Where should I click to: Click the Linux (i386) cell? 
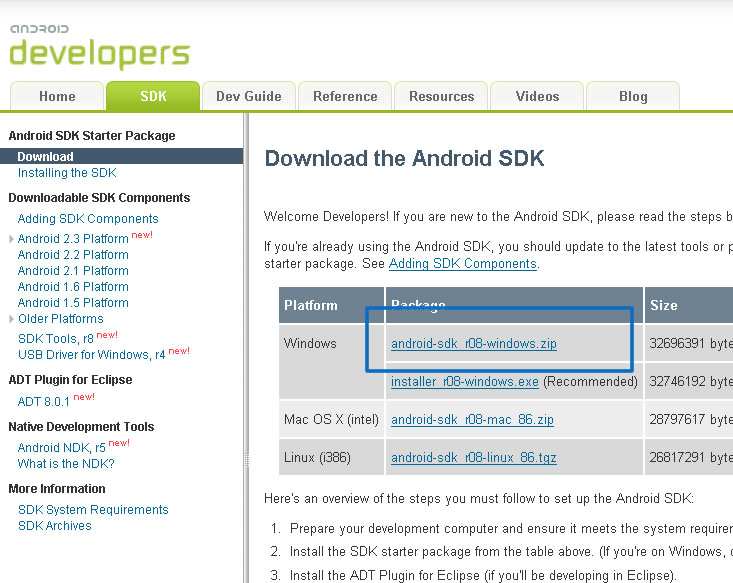tap(331, 457)
